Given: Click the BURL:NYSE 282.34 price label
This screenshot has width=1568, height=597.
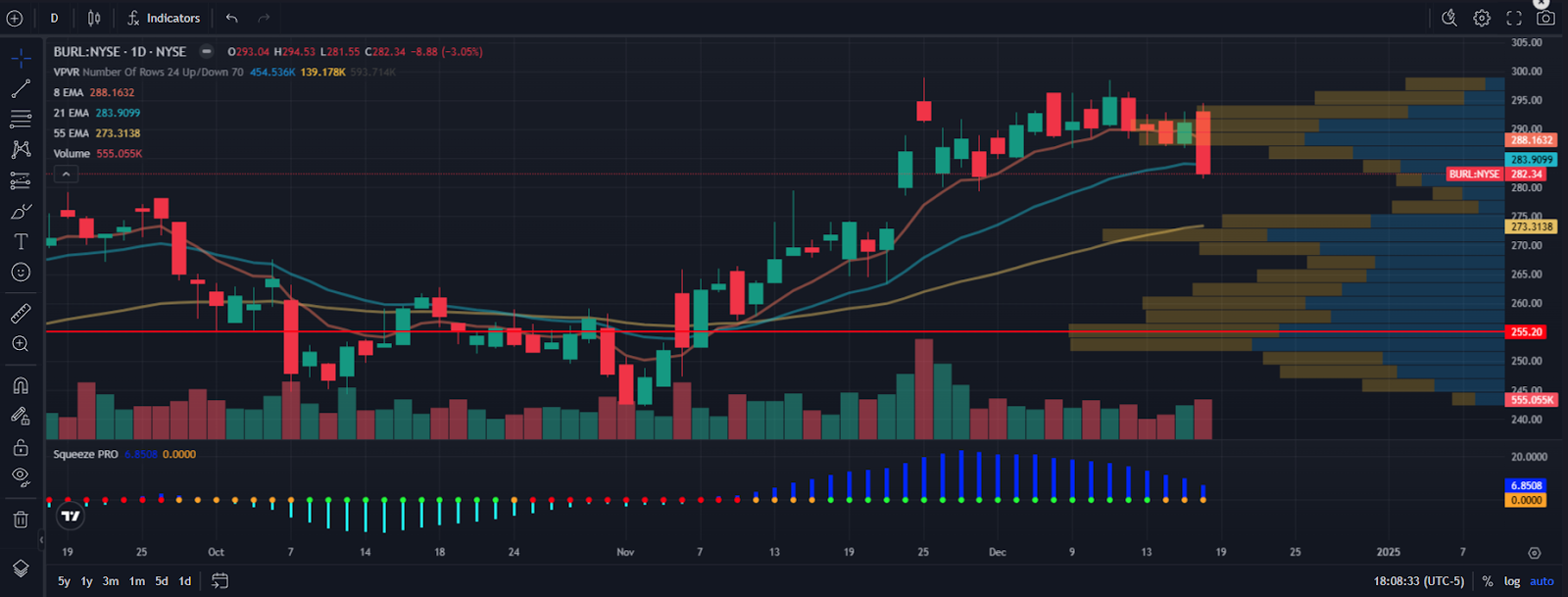Looking at the screenshot, I should click(1496, 174).
